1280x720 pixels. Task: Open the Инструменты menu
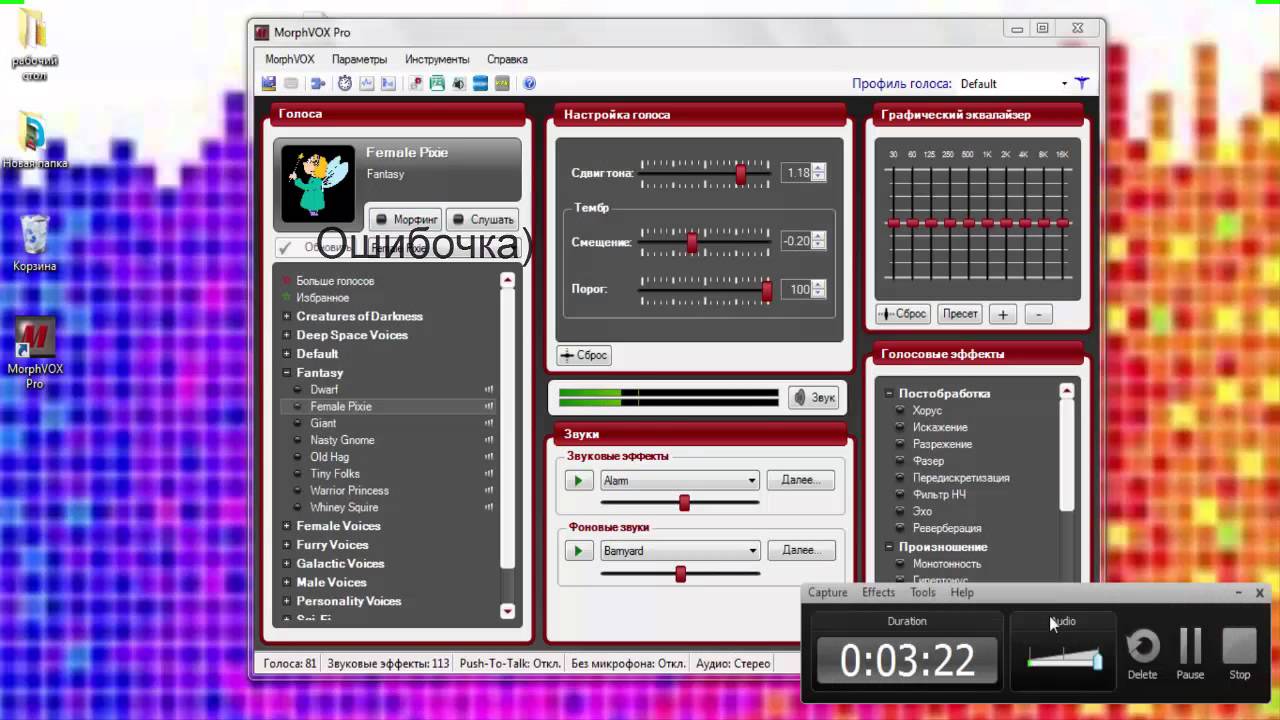coord(437,60)
